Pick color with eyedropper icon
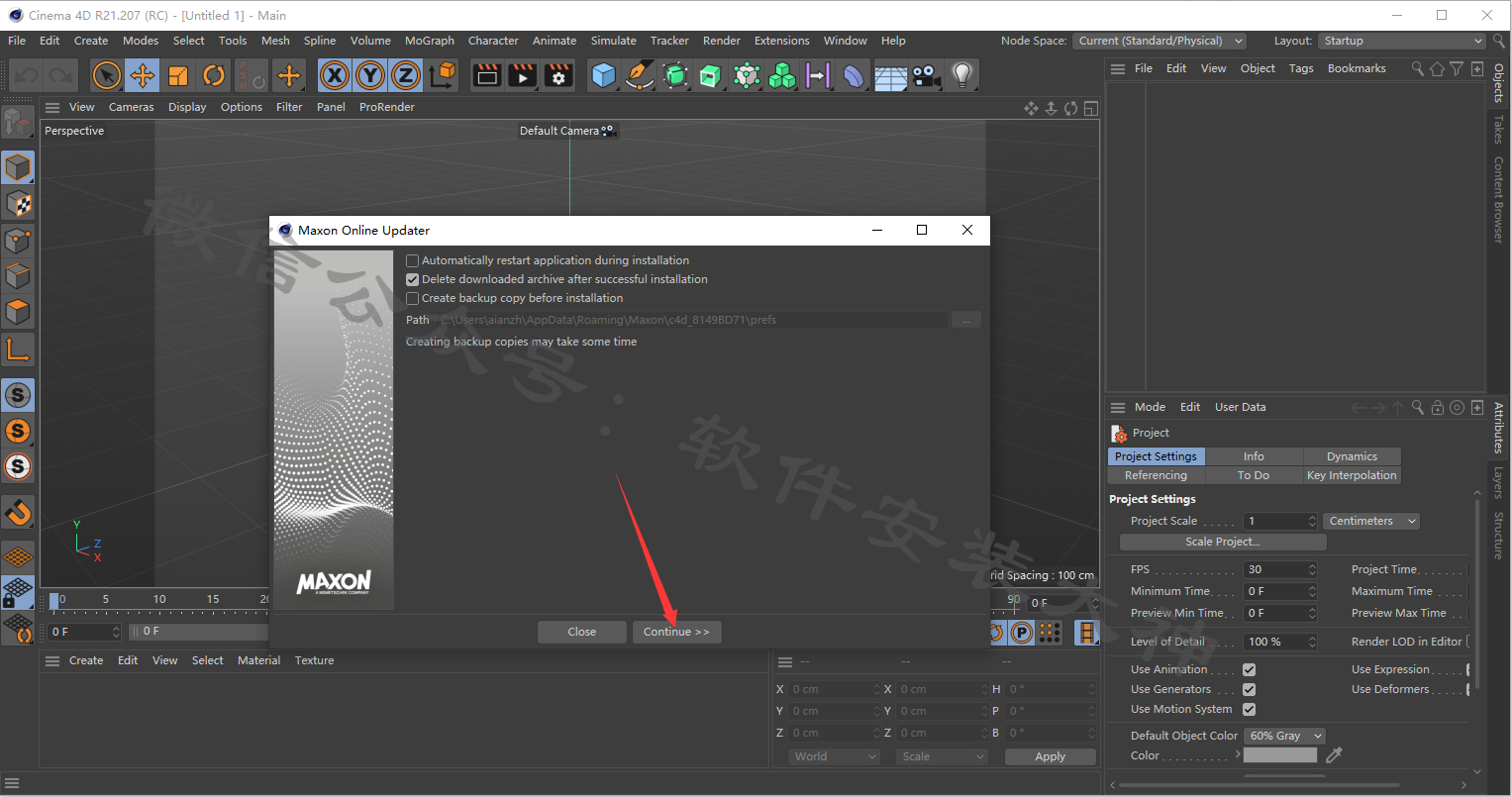The height and width of the screenshot is (797, 1512). [x=1334, y=755]
